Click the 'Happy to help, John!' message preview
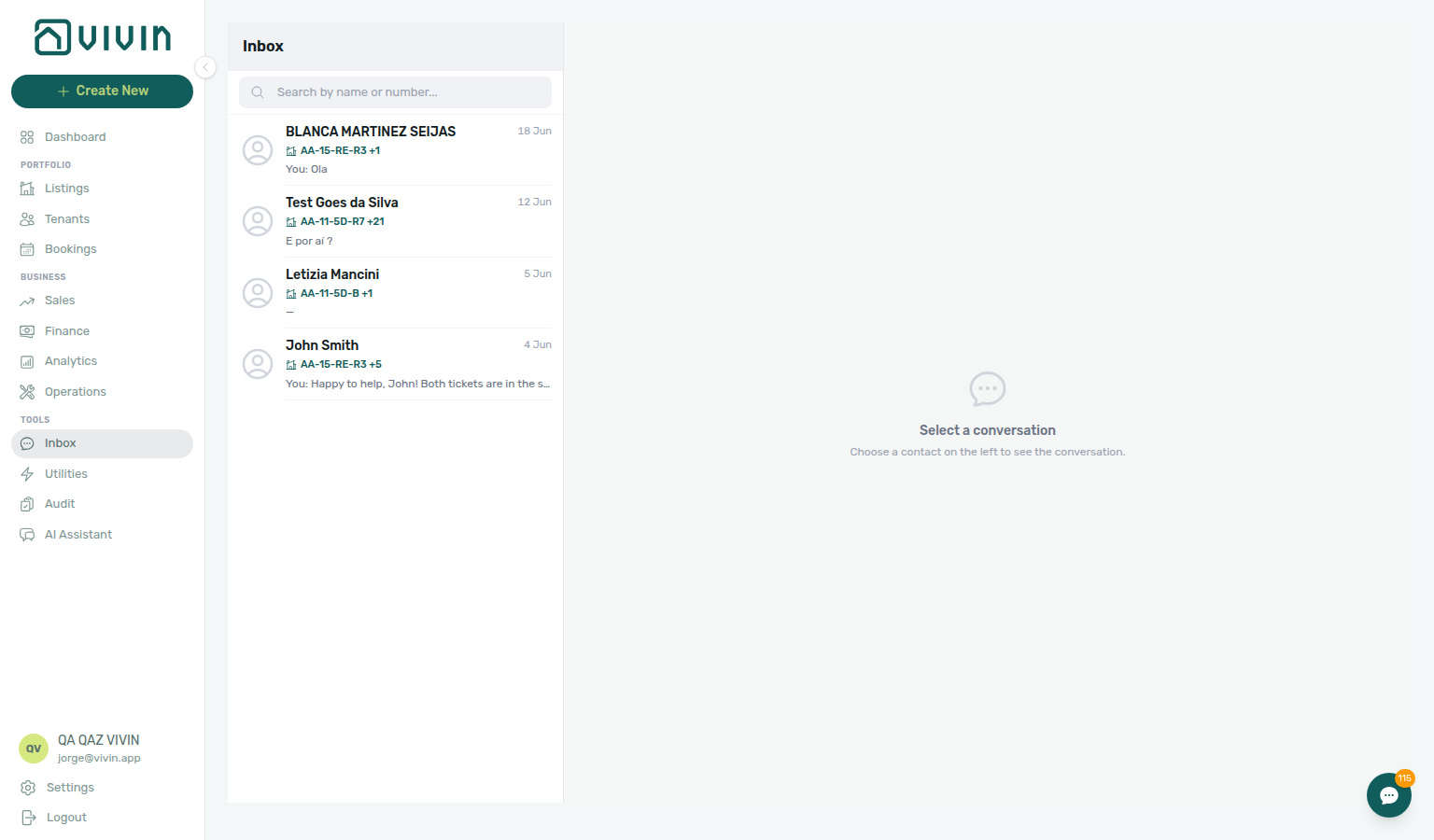The height and width of the screenshot is (840, 1434). click(x=417, y=384)
